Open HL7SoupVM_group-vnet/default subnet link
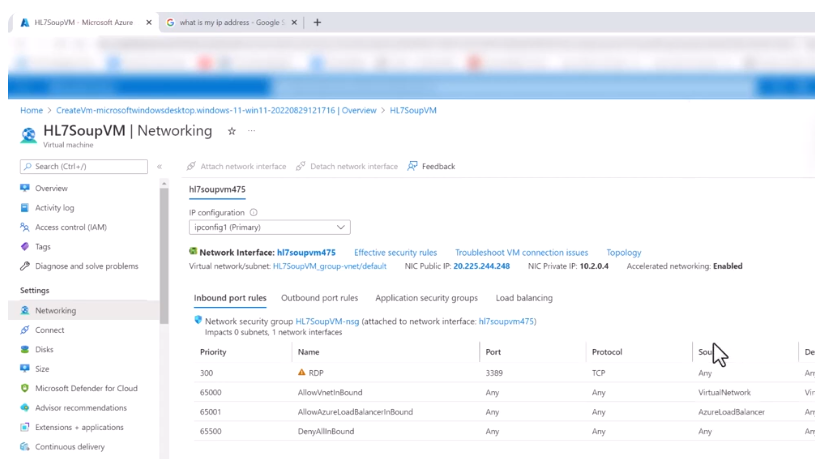The height and width of the screenshot is (459, 815). click(x=330, y=266)
